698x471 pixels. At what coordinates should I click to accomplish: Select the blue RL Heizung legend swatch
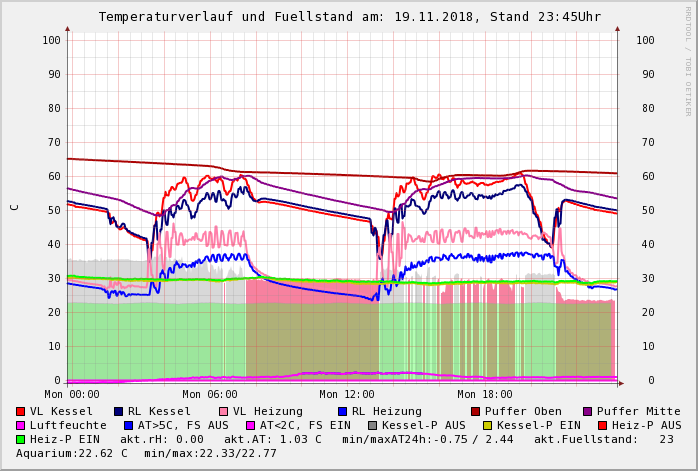(343, 411)
